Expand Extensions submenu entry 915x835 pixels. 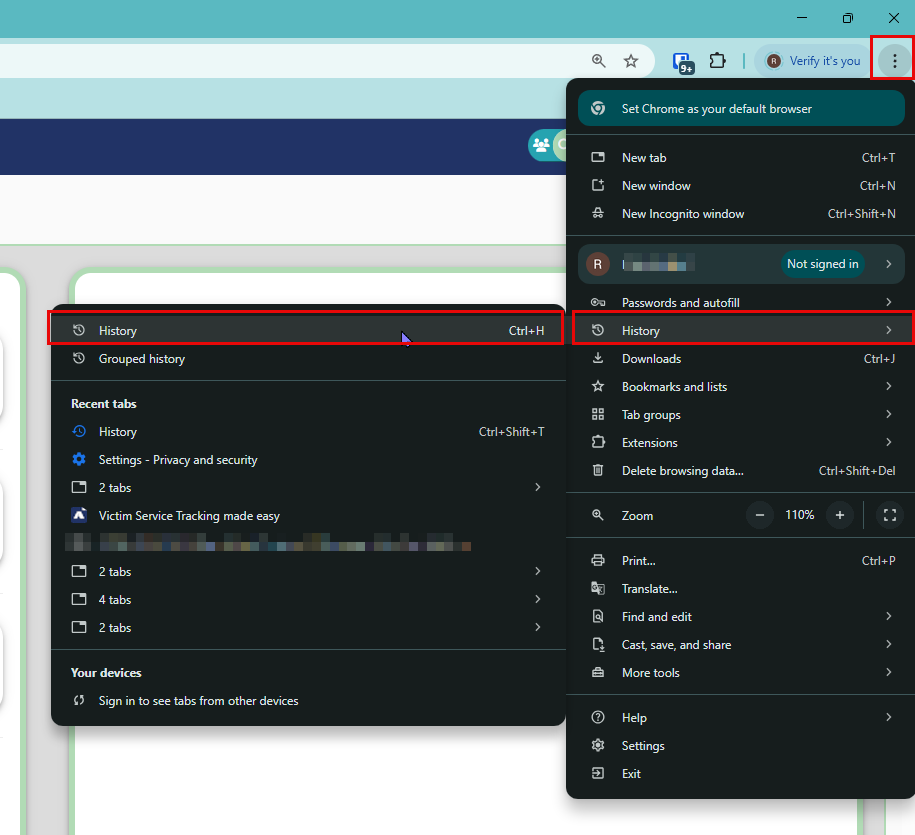point(741,442)
